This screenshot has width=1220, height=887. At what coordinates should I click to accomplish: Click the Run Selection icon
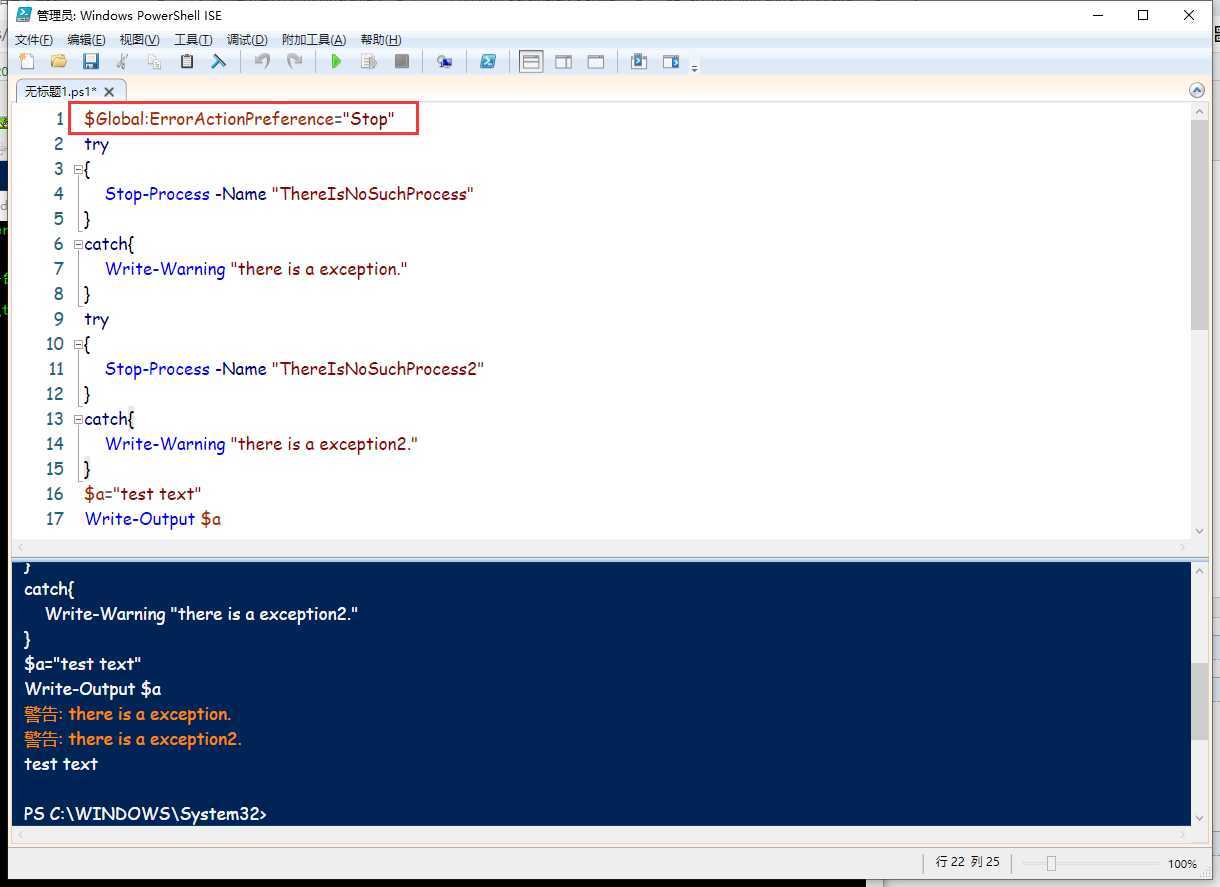pyautogui.click(x=369, y=62)
